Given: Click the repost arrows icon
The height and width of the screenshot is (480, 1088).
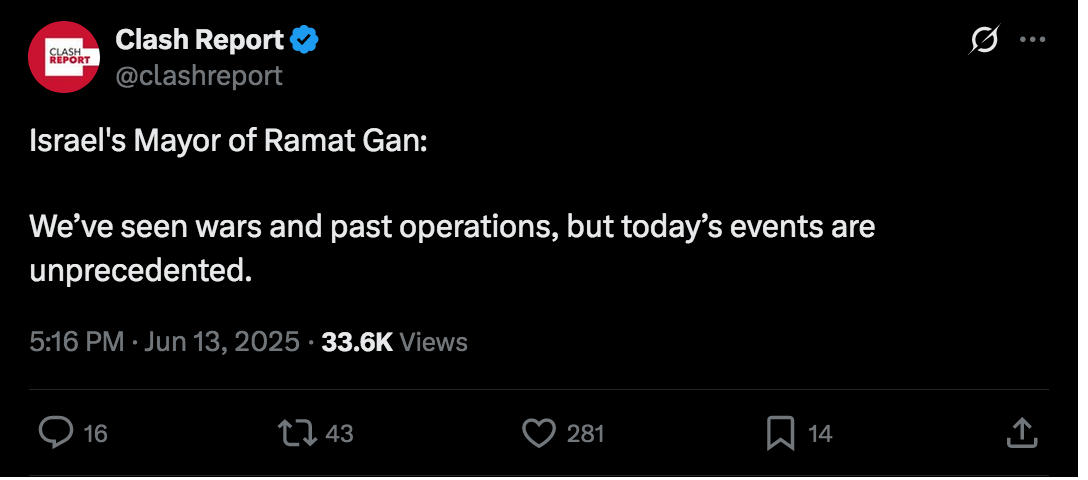Looking at the screenshot, I should click(x=298, y=434).
